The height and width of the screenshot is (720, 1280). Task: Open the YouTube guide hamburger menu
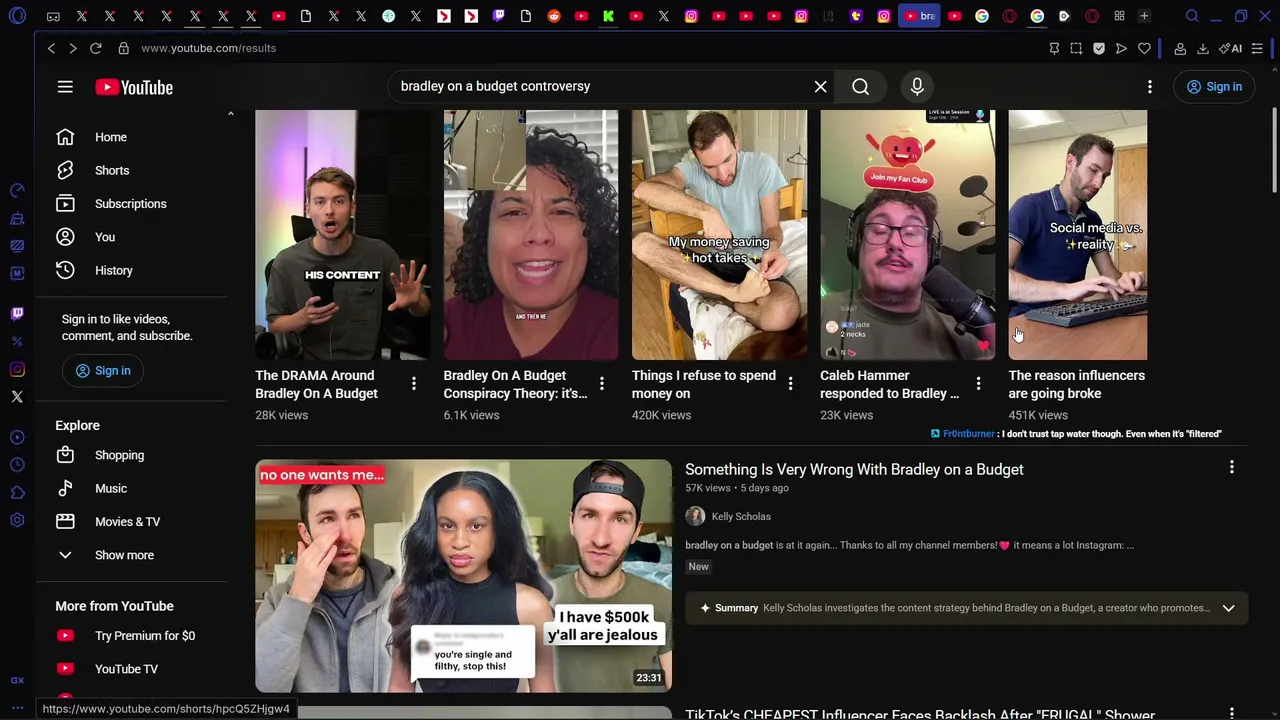pos(65,87)
